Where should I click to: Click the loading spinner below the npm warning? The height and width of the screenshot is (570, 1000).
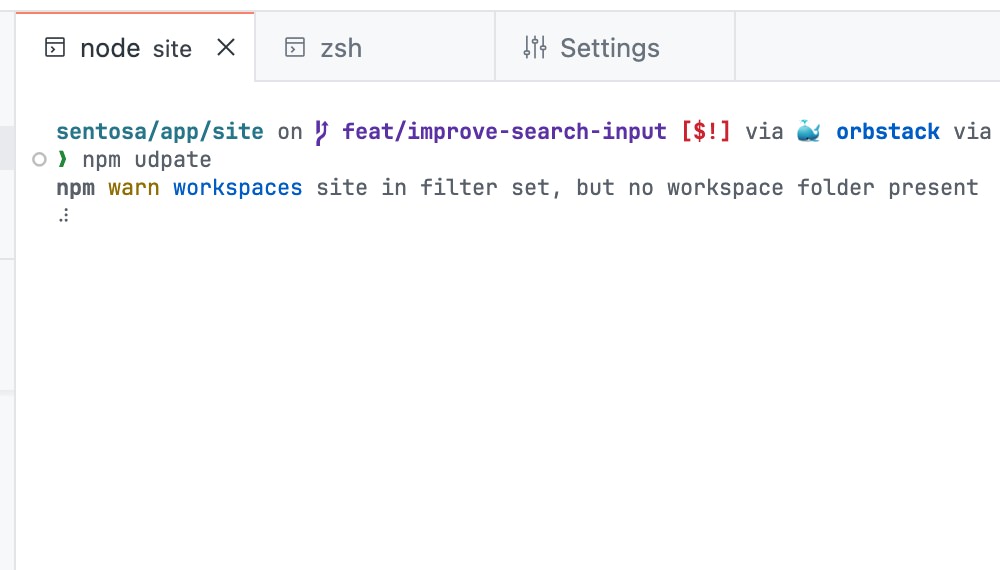point(64,215)
